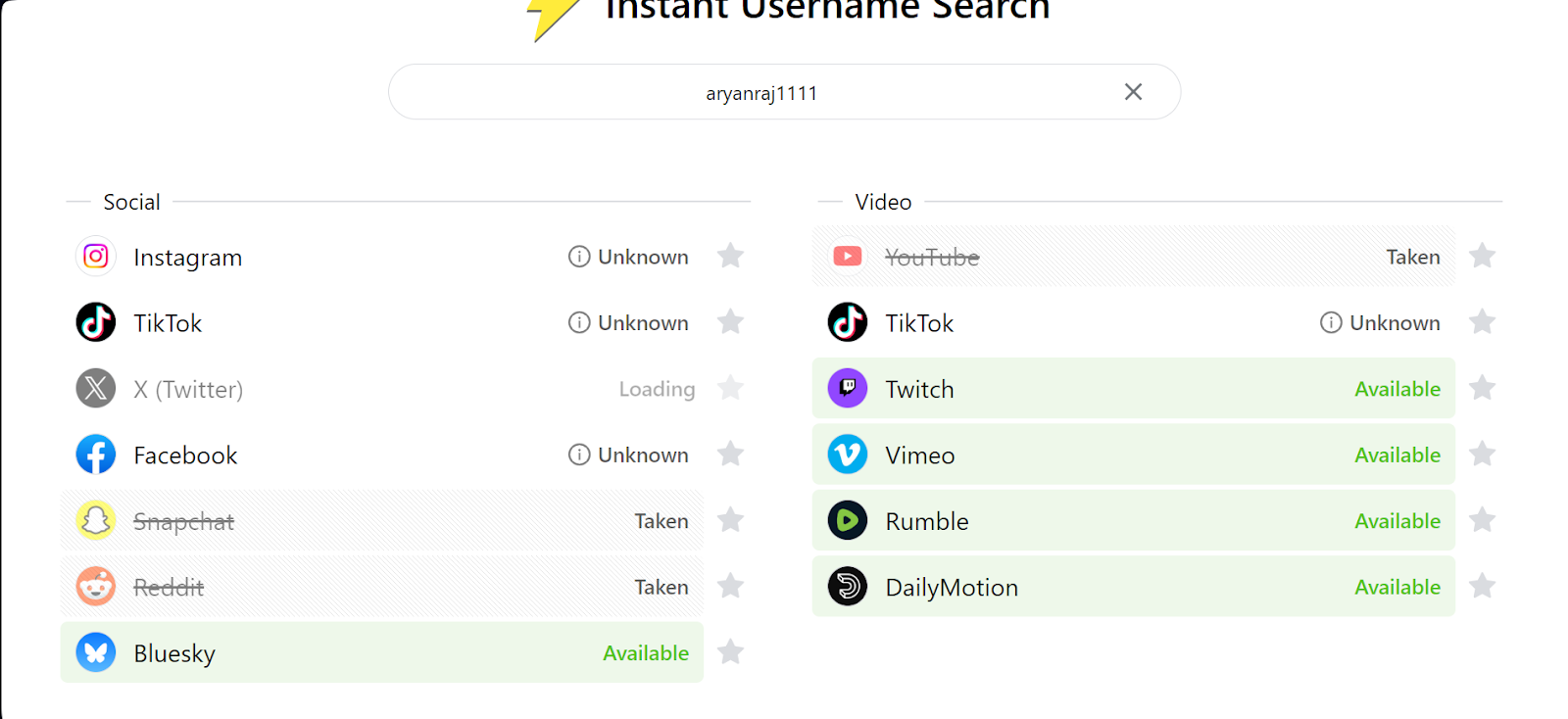This screenshot has width=1568, height=719.
Task: Click the Facebook logo icon
Action: (96, 455)
